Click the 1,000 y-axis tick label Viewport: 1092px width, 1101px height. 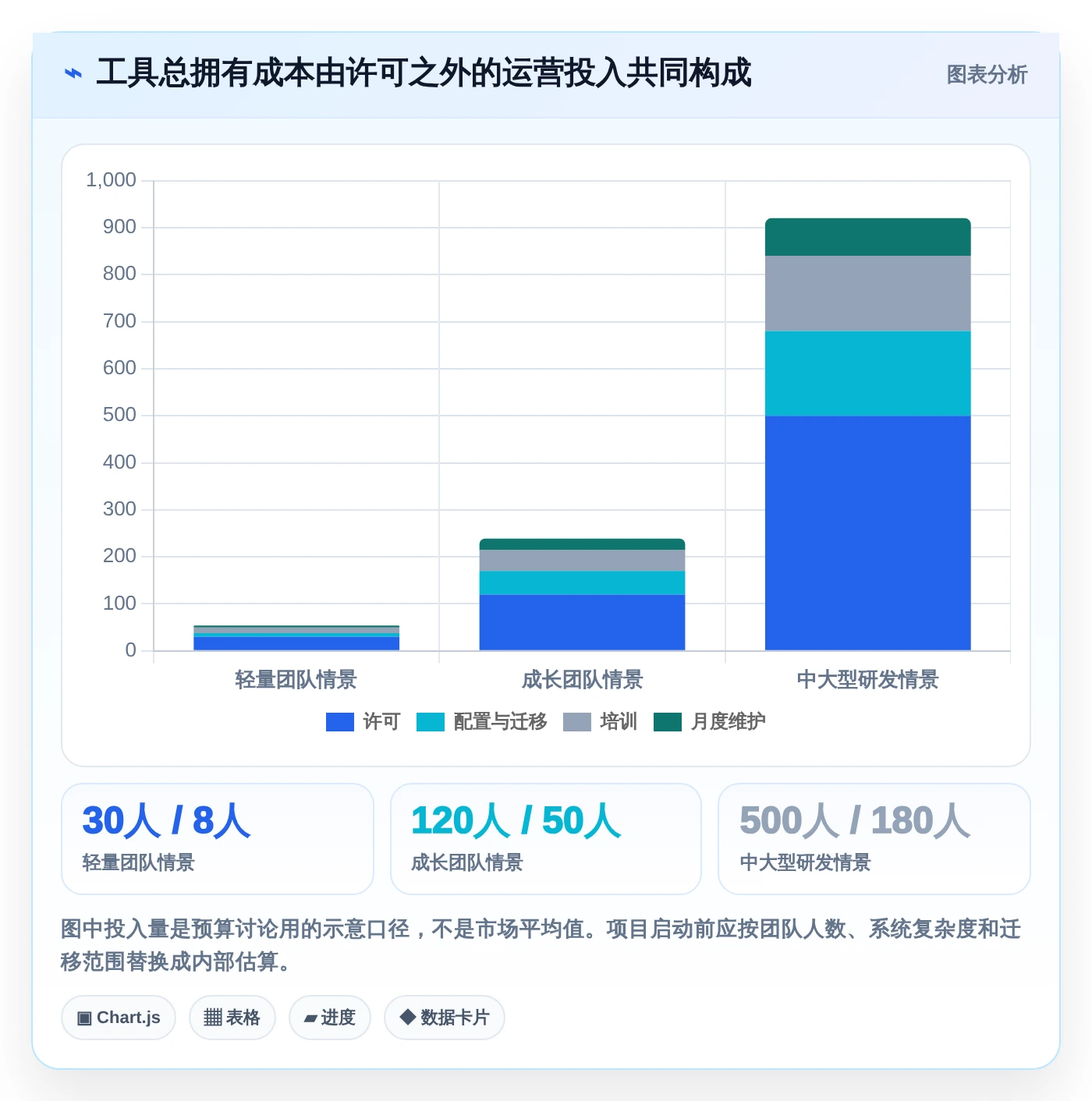[111, 180]
